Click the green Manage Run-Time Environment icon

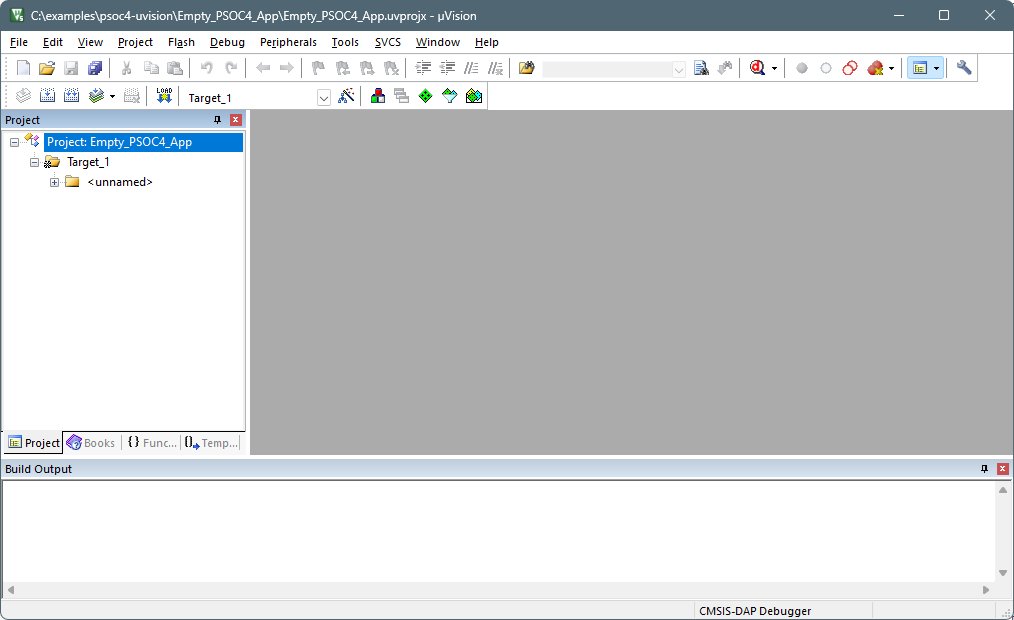[x=425, y=96]
